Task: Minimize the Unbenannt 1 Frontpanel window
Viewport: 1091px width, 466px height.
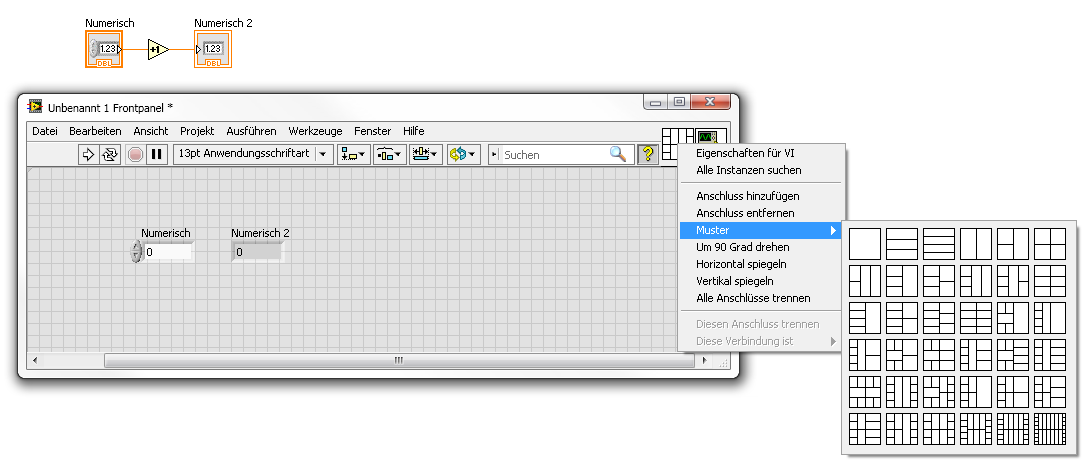Action: tap(655, 102)
